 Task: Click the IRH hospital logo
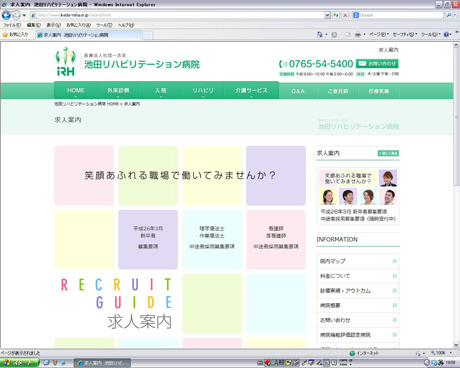[x=66, y=62]
